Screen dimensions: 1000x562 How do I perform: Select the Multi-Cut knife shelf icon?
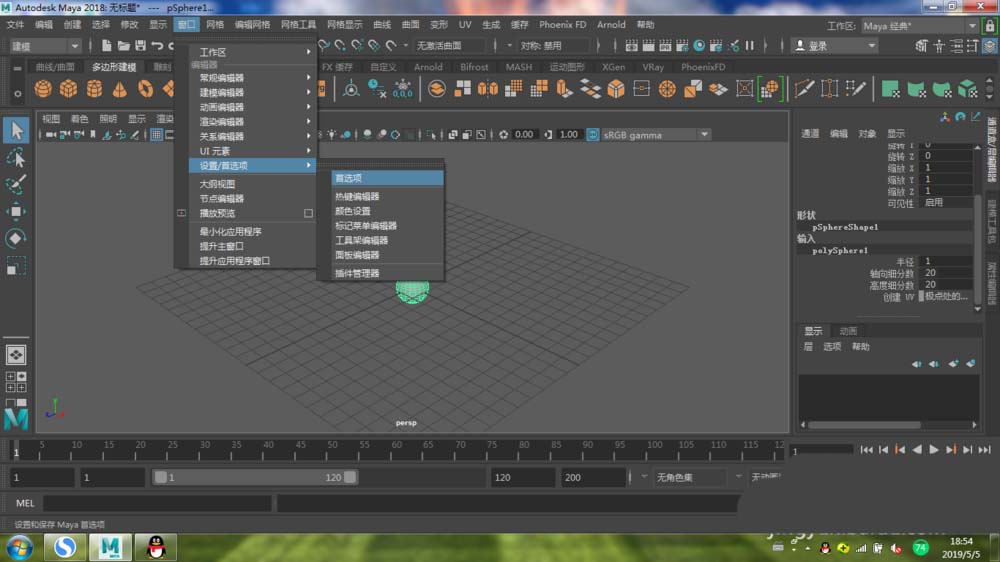click(804, 89)
